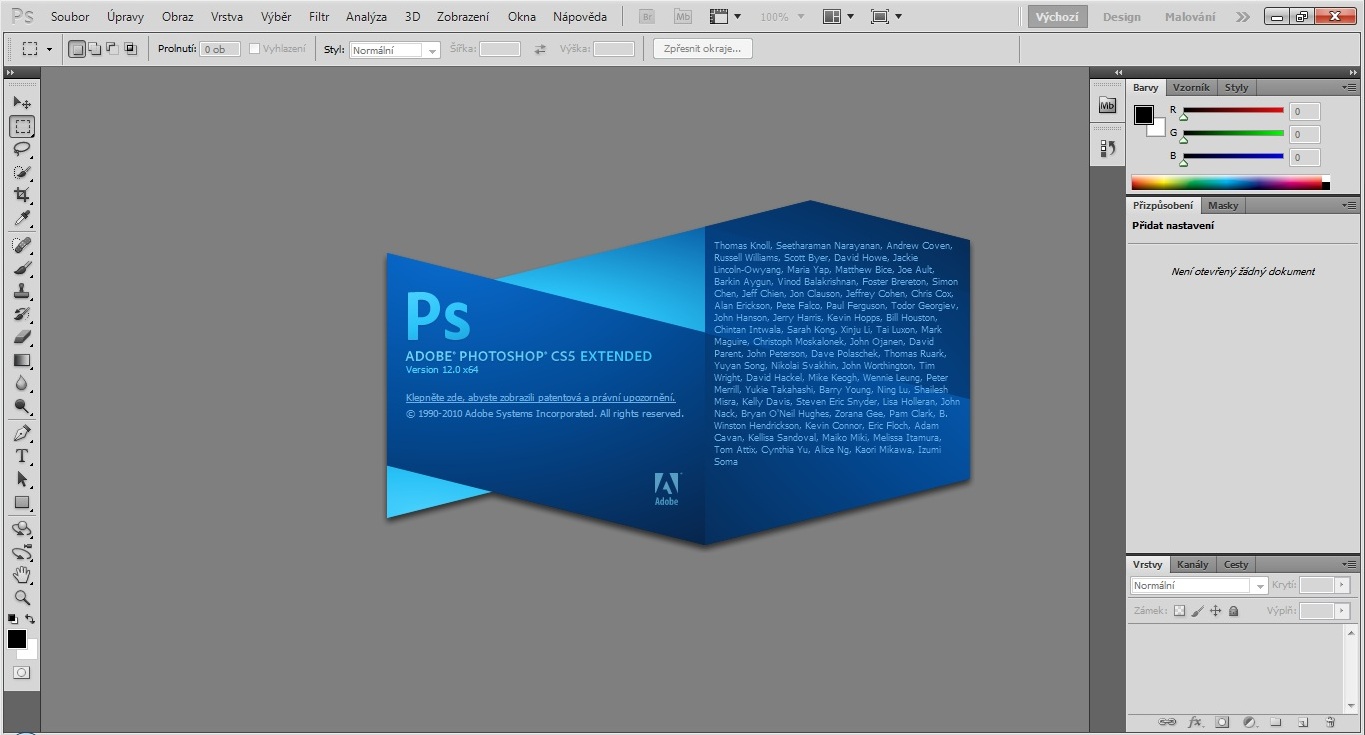
Task: Open patent and legal notices link
Action: tap(540, 397)
